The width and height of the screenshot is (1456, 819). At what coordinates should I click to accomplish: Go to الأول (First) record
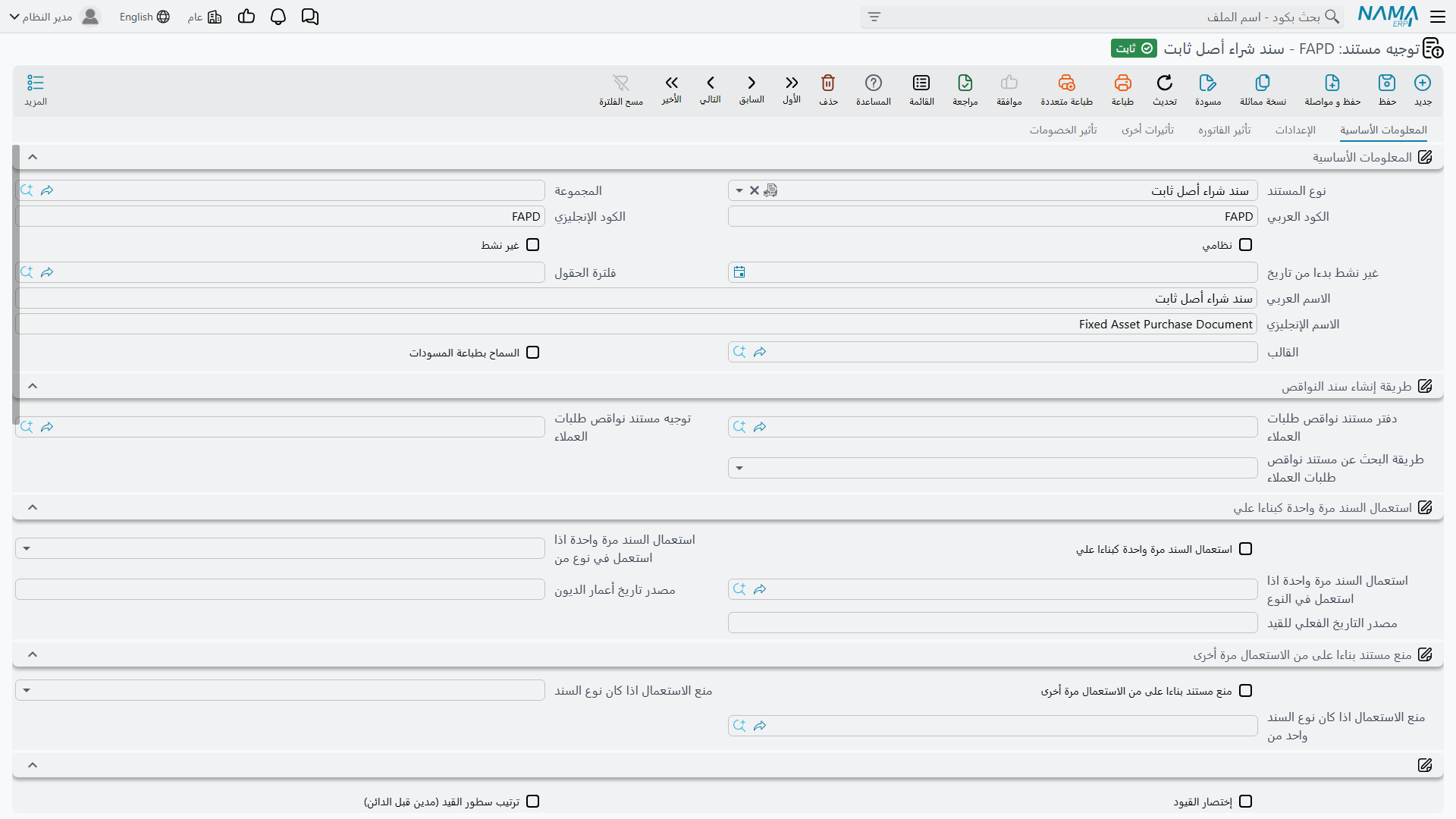792,83
